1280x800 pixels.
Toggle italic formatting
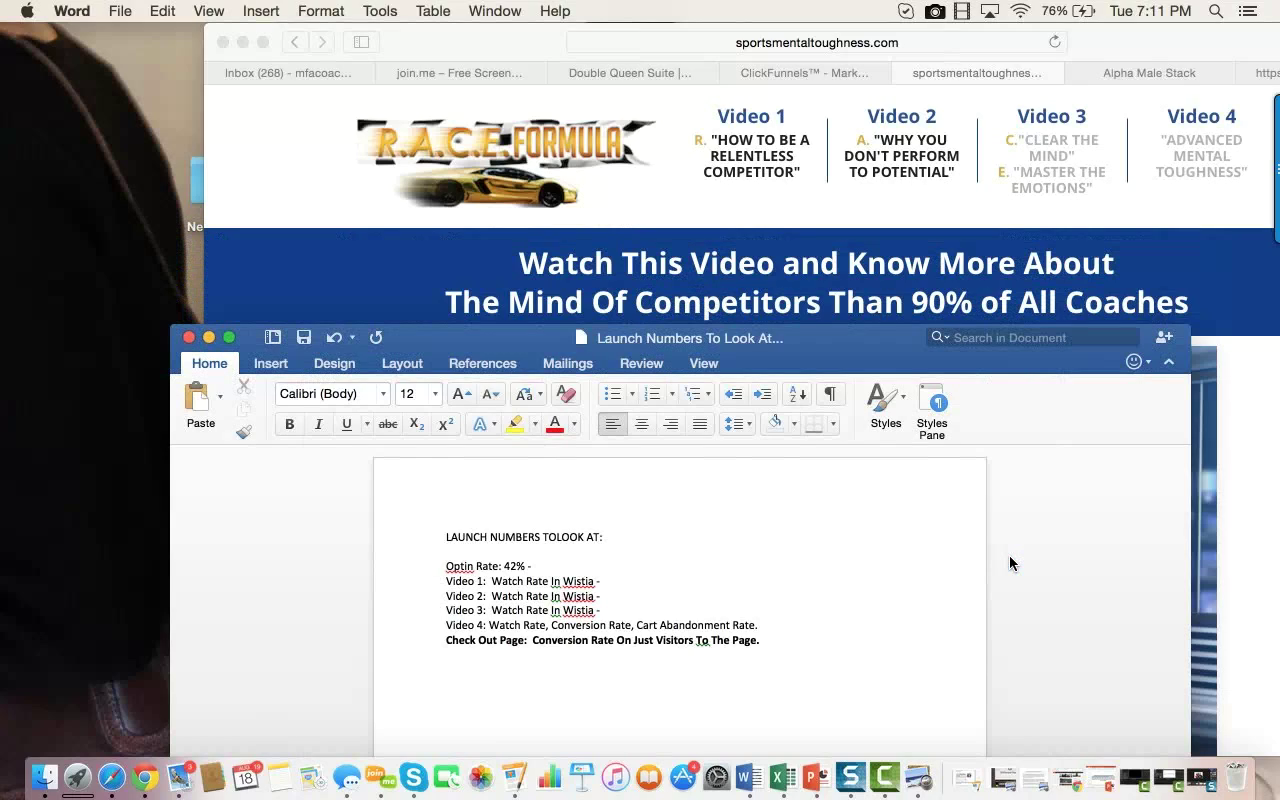pyautogui.click(x=318, y=424)
